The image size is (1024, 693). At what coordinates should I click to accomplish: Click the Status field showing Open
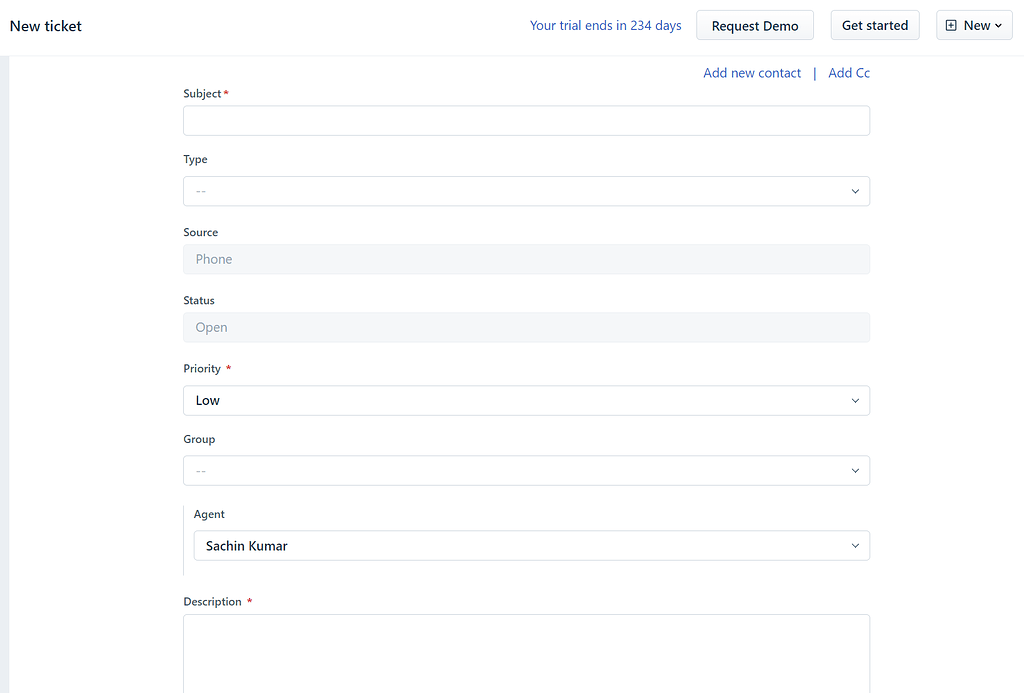click(526, 327)
